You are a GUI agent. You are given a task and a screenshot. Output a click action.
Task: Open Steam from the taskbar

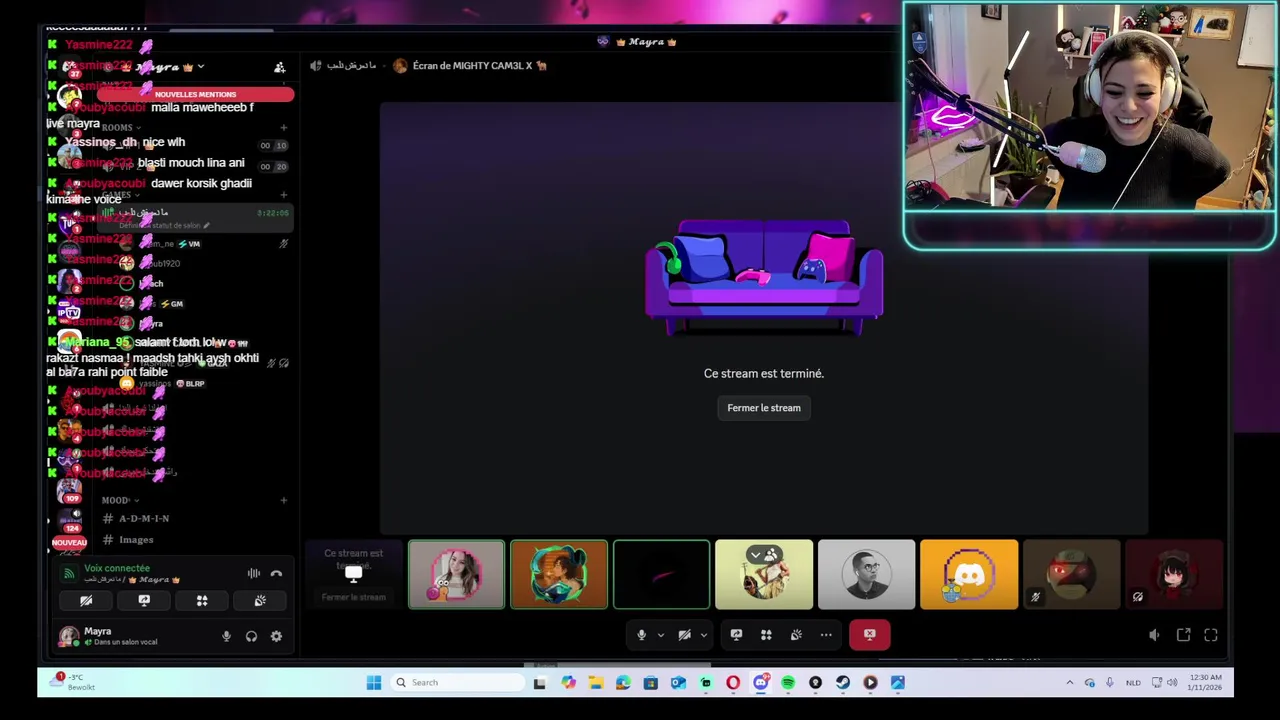(x=842, y=683)
